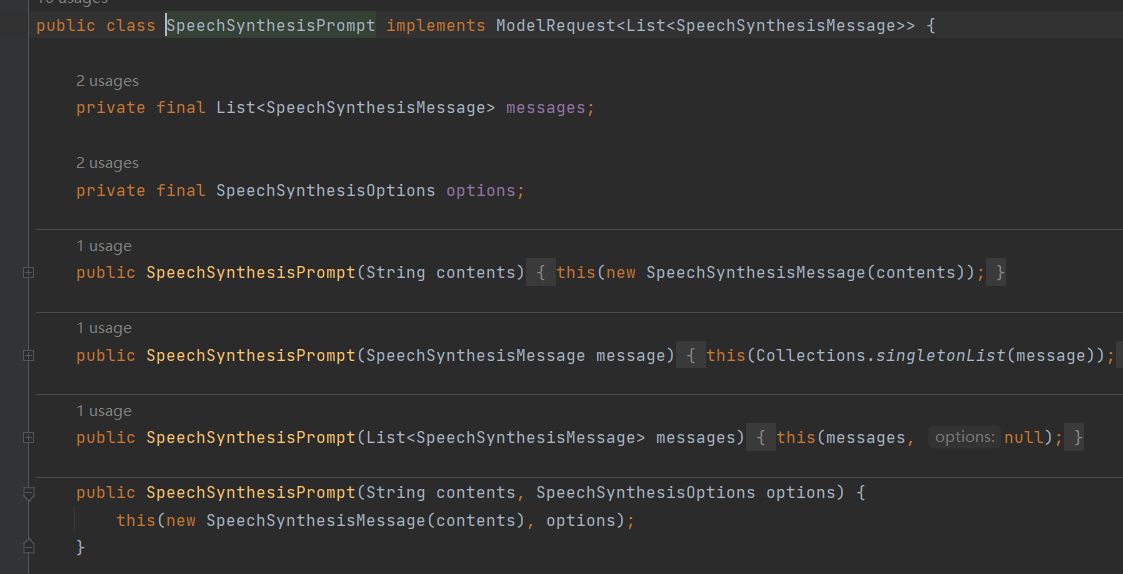
Task: Click folded closing brace after 'null);'
Action: [x=1074, y=438]
